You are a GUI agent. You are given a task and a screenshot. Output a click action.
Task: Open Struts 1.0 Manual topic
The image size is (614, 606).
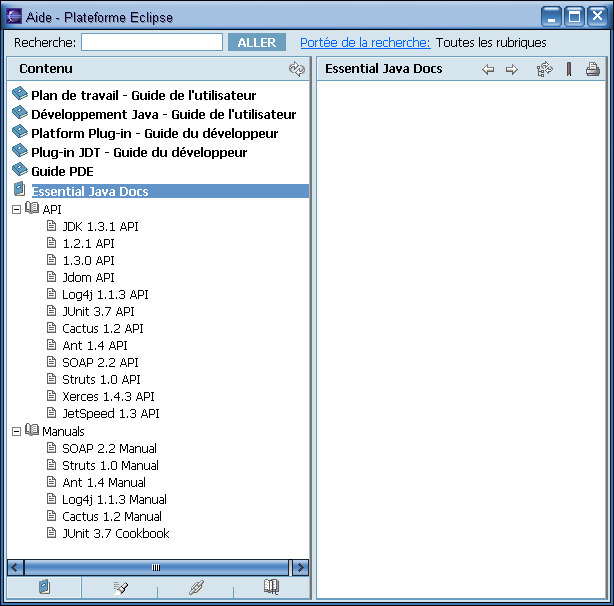[x=110, y=466]
